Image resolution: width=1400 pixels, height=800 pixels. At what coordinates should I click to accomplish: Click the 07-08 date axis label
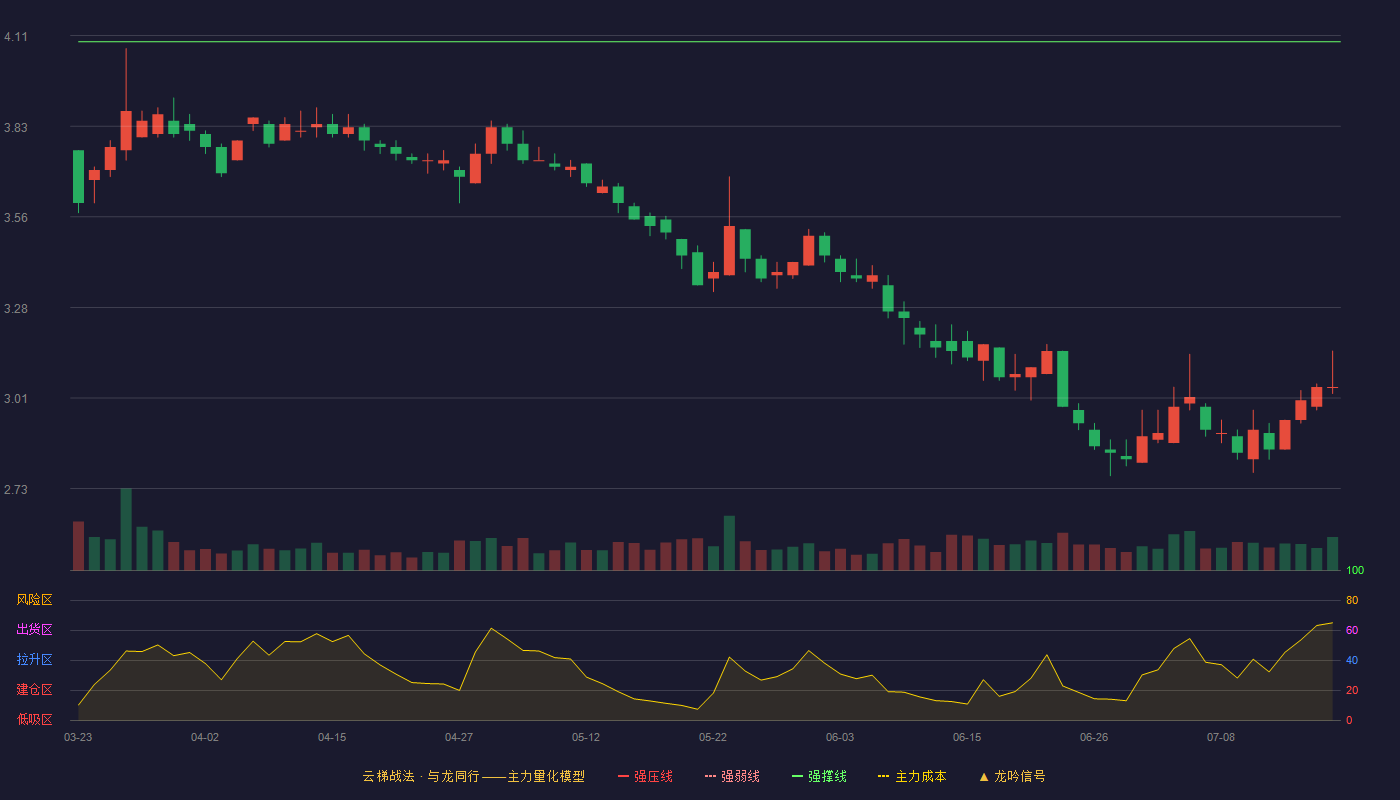point(1221,737)
